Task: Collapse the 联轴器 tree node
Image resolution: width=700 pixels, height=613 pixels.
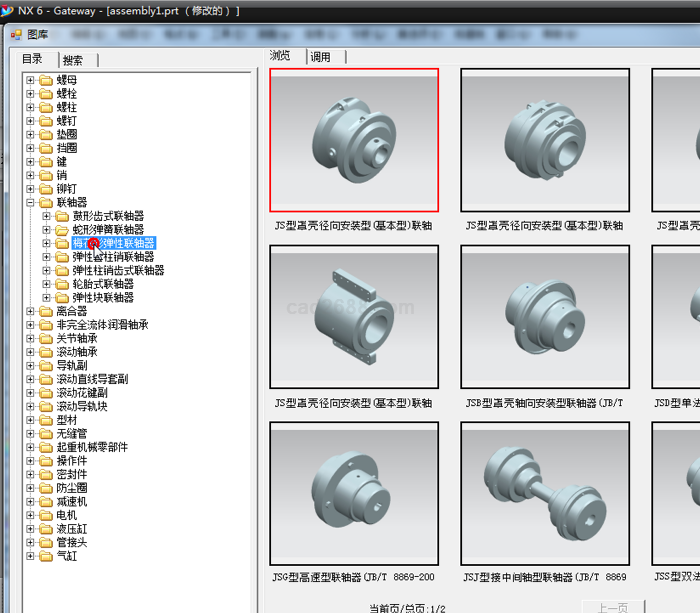Action: [31, 203]
